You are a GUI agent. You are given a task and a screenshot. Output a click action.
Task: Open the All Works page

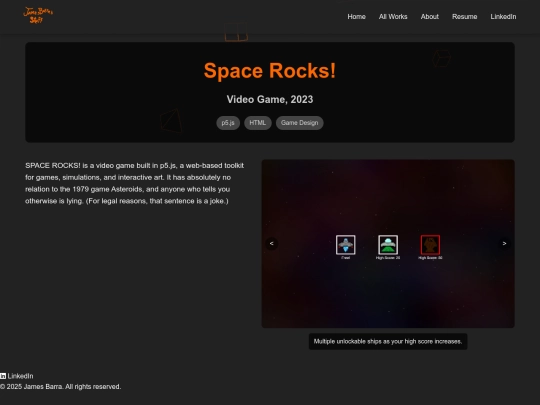tap(393, 17)
